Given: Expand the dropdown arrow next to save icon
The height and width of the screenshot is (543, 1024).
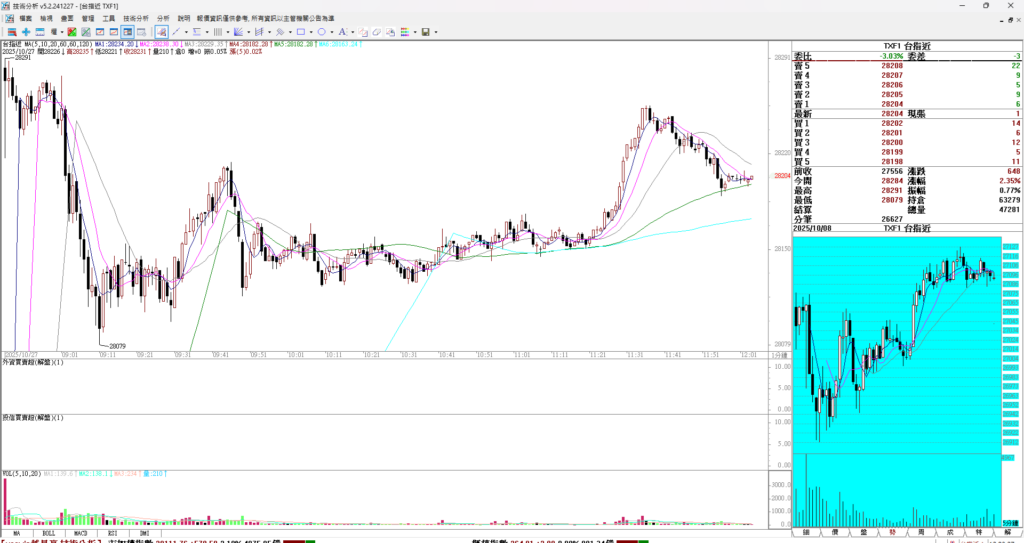Looking at the screenshot, I should point(436,32).
